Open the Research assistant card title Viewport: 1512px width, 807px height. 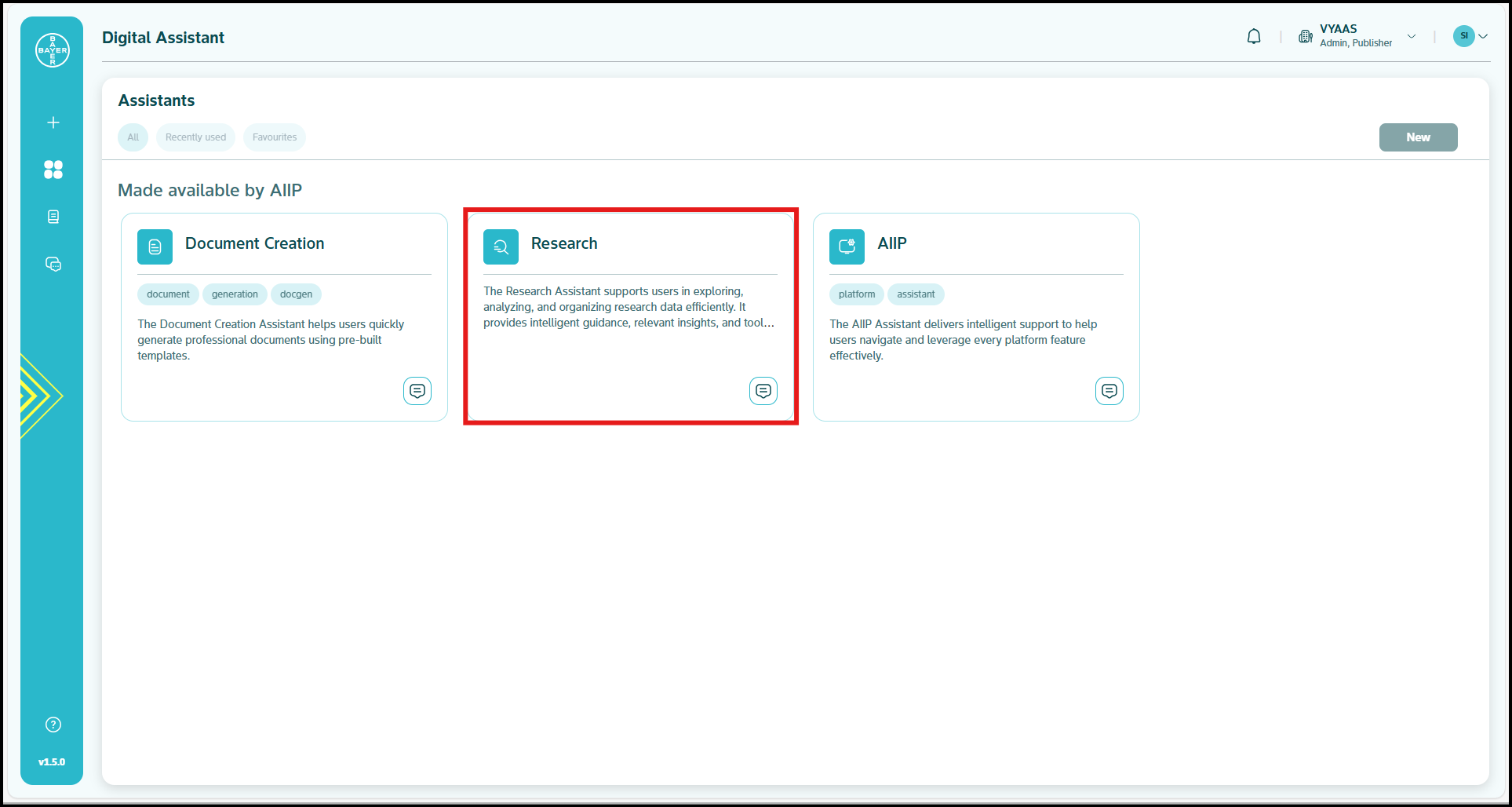tap(564, 243)
